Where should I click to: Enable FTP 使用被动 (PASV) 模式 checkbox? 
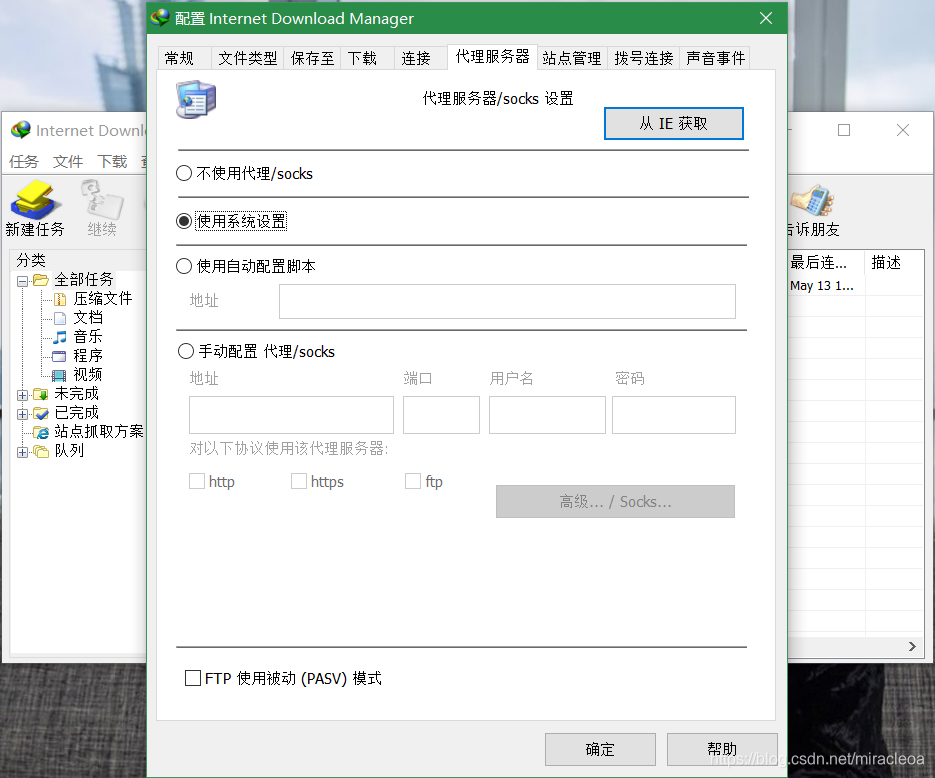[193, 678]
